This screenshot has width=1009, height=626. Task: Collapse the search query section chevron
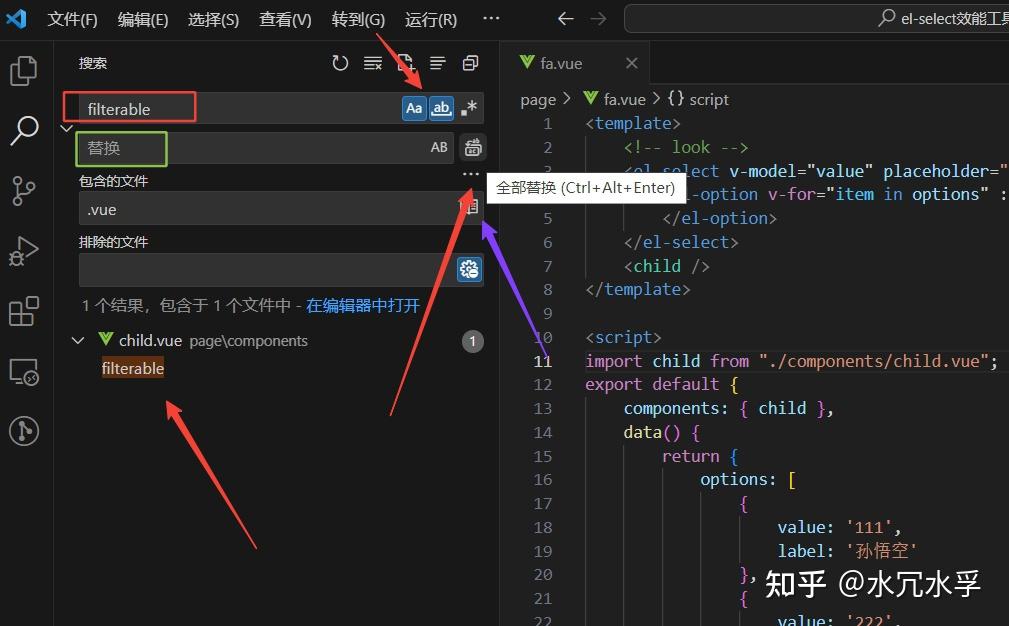pyautogui.click(x=66, y=128)
